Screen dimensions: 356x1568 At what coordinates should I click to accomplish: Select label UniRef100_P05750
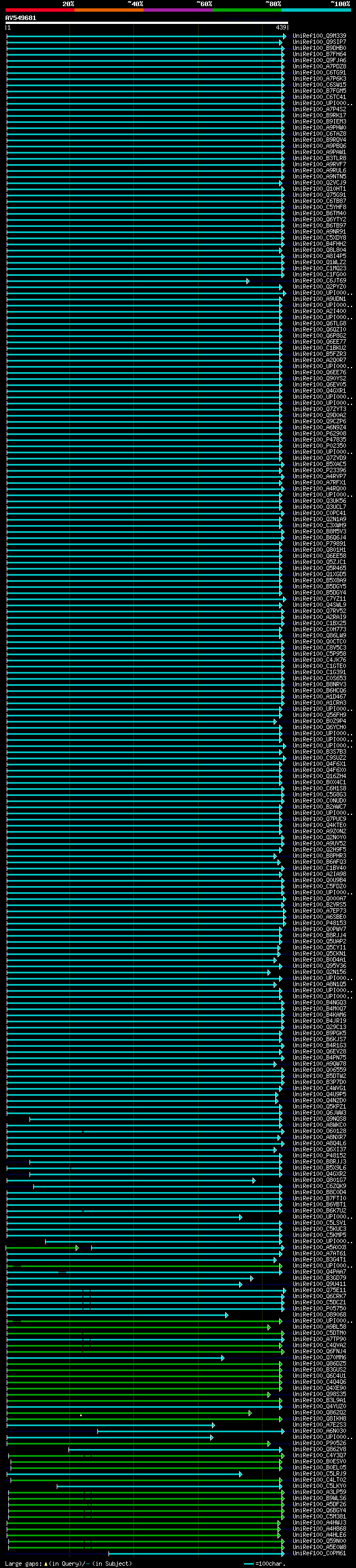(319, 1309)
